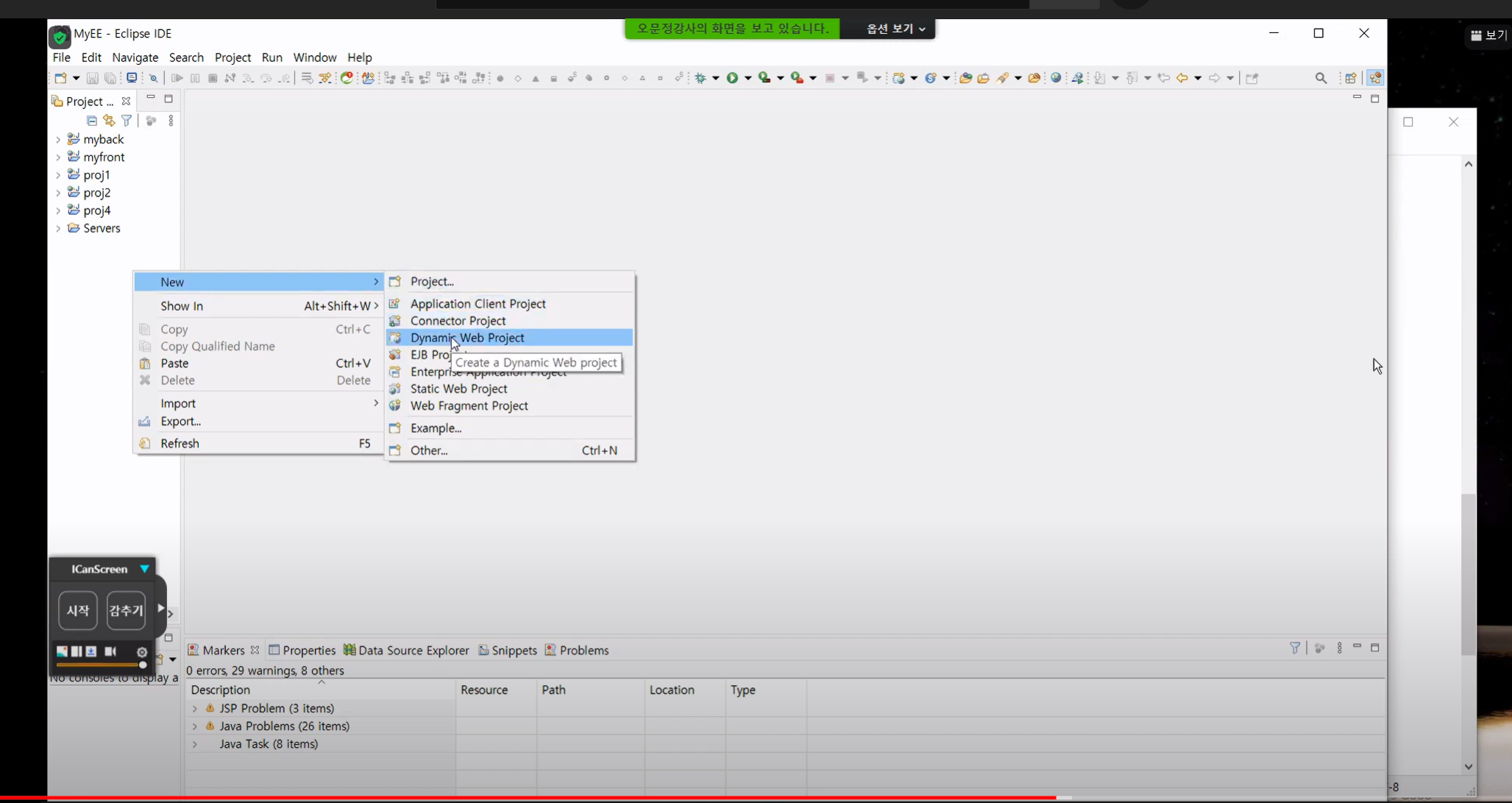Select Dynamic Web Project from submenu
Screen dimensions: 1512x803
tap(467, 338)
